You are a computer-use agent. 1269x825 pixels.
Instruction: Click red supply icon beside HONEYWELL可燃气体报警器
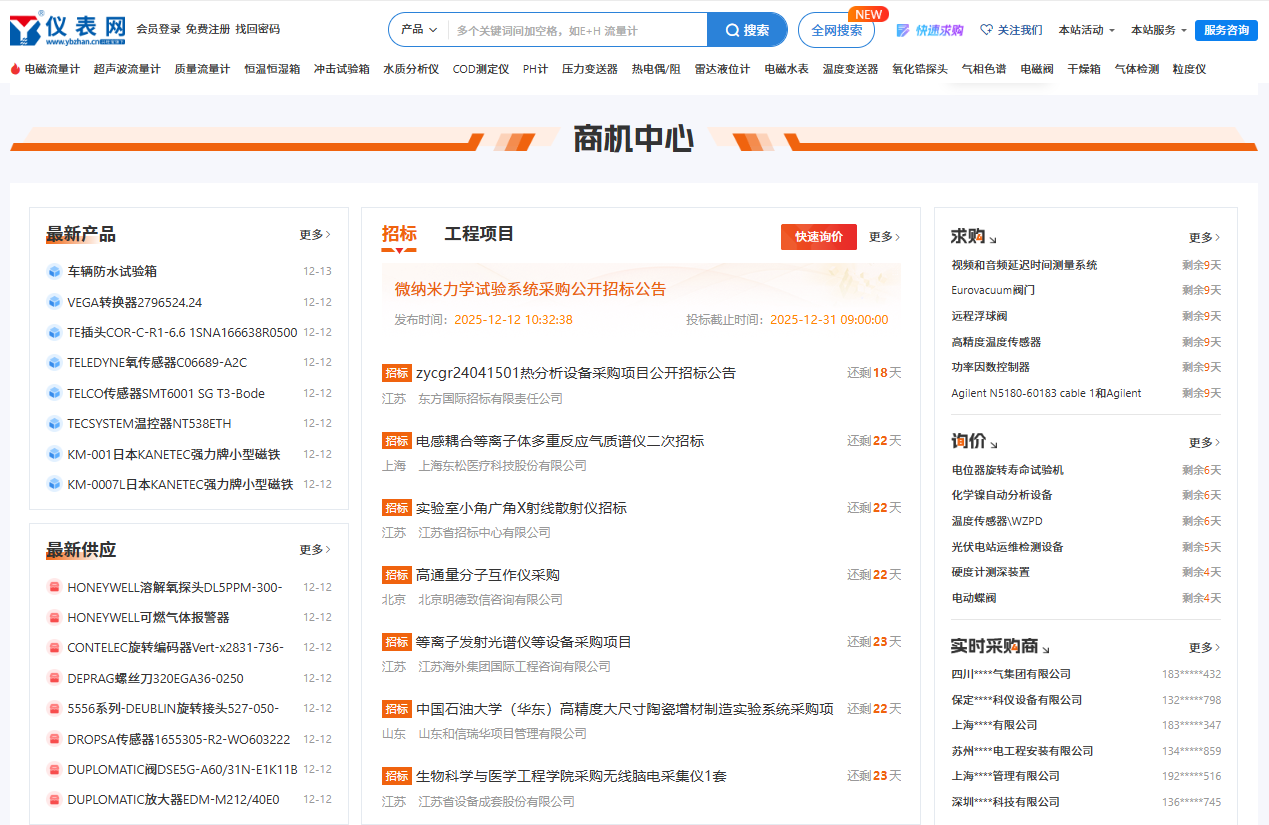coord(54,617)
